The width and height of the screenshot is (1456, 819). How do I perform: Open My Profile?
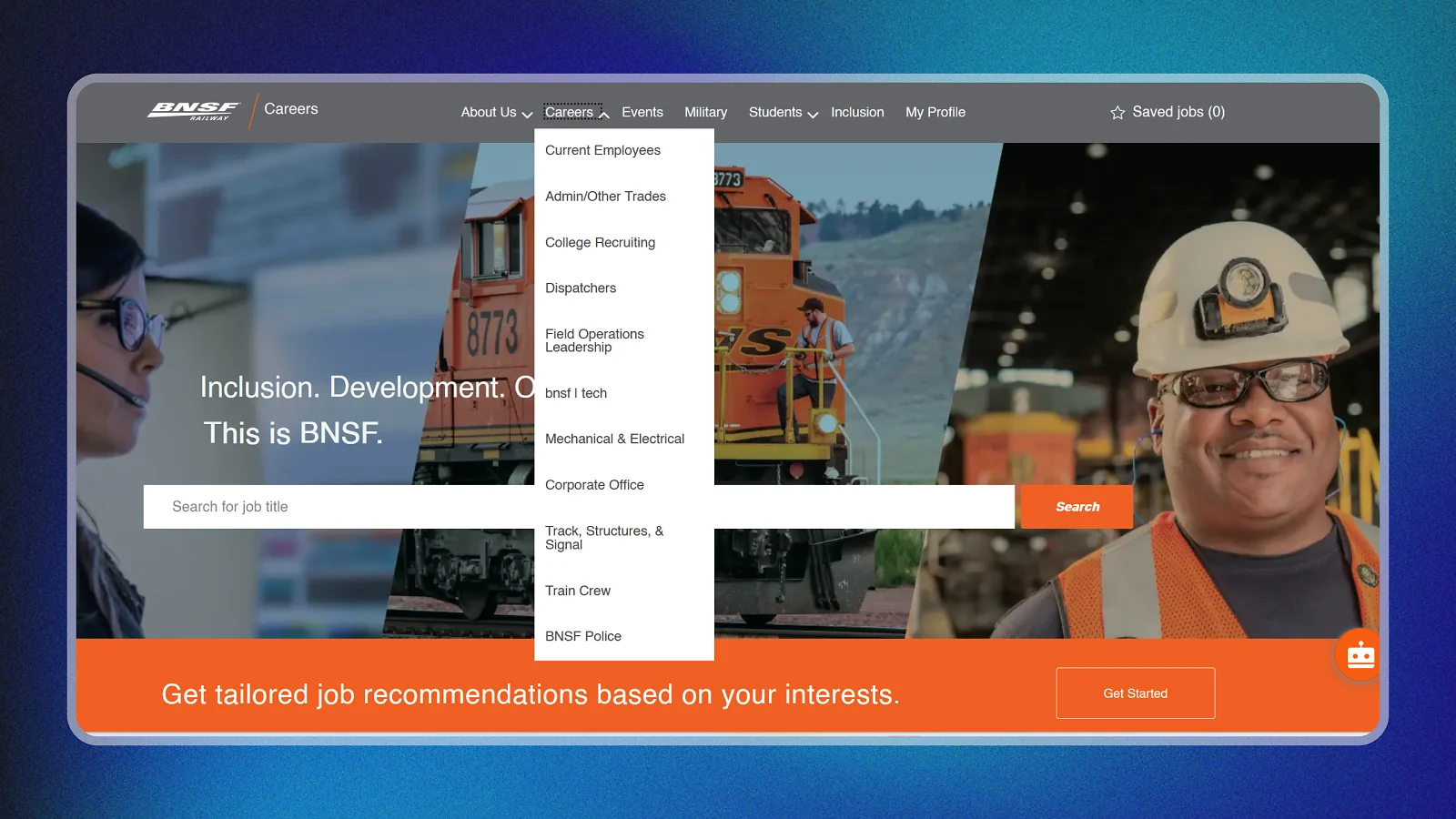click(x=935, y=112)
